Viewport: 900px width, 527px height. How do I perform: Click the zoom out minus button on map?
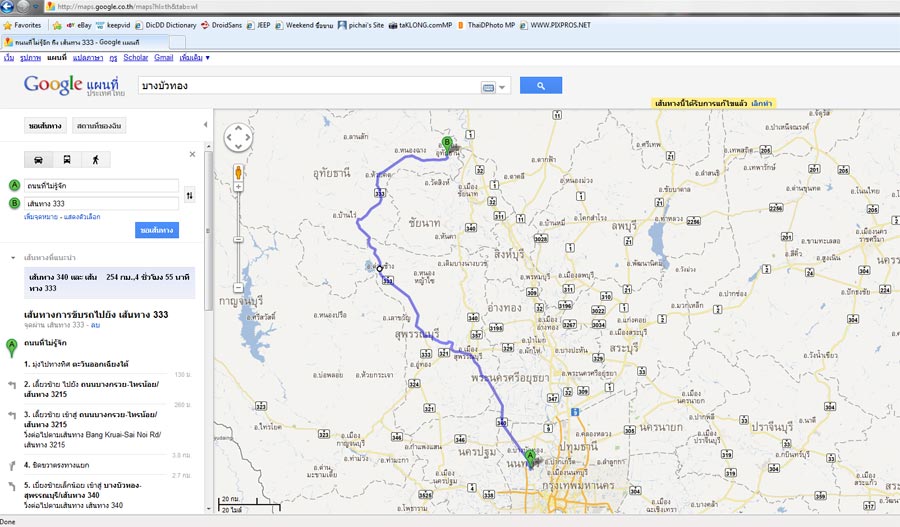point(239,239)
